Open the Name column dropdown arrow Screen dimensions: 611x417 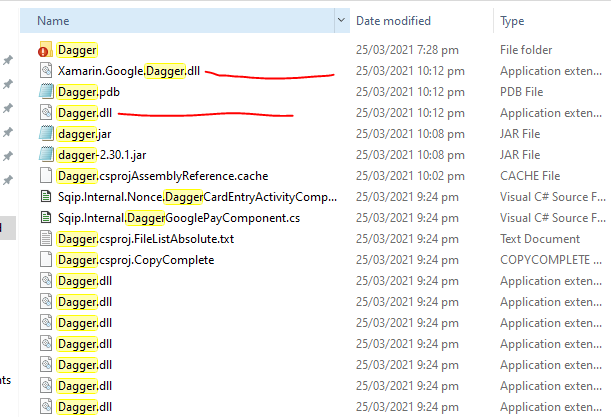(341, 20)
